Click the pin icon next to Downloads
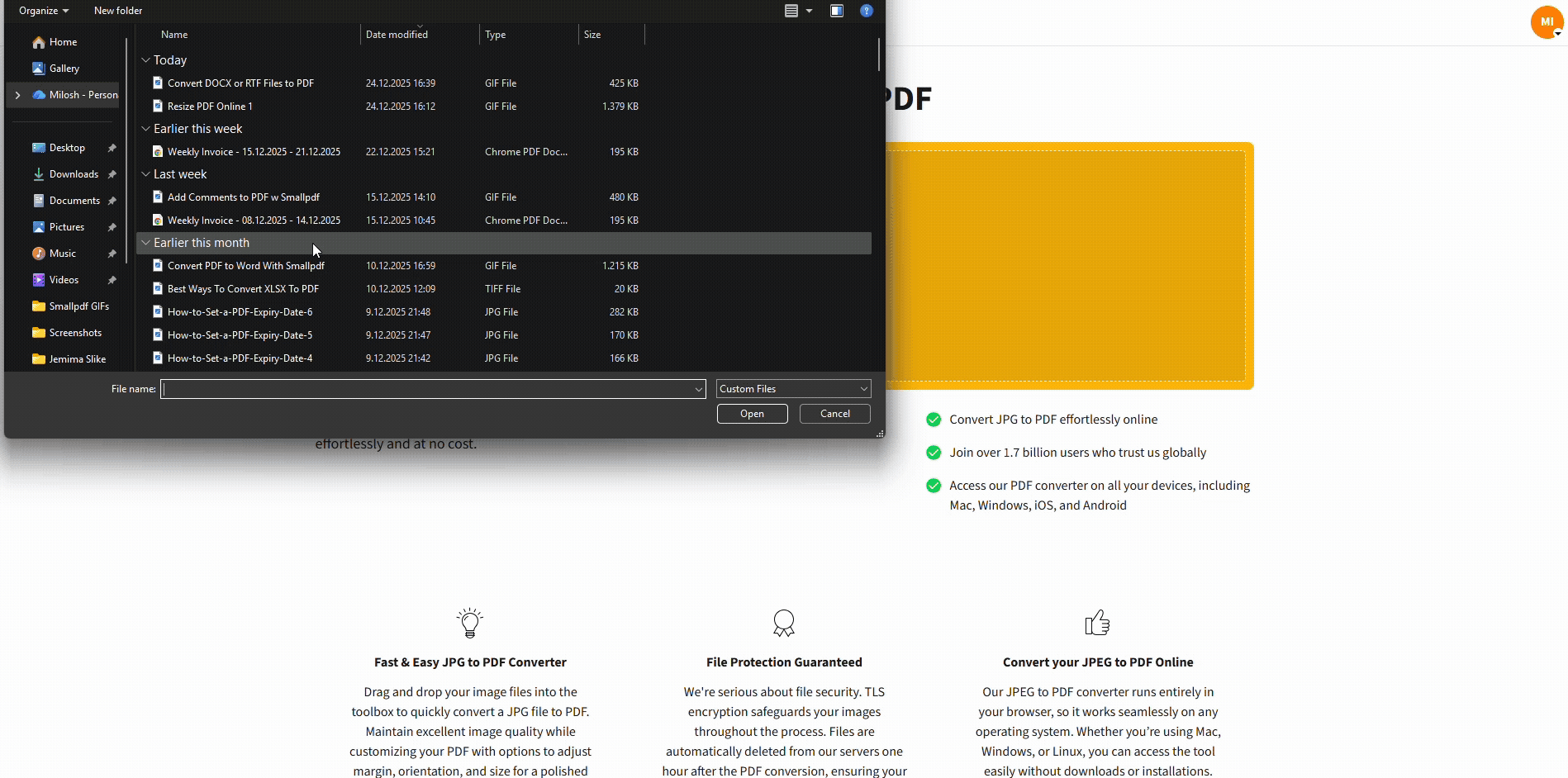This screenshot has height=778, width=1568. [112, 174]
